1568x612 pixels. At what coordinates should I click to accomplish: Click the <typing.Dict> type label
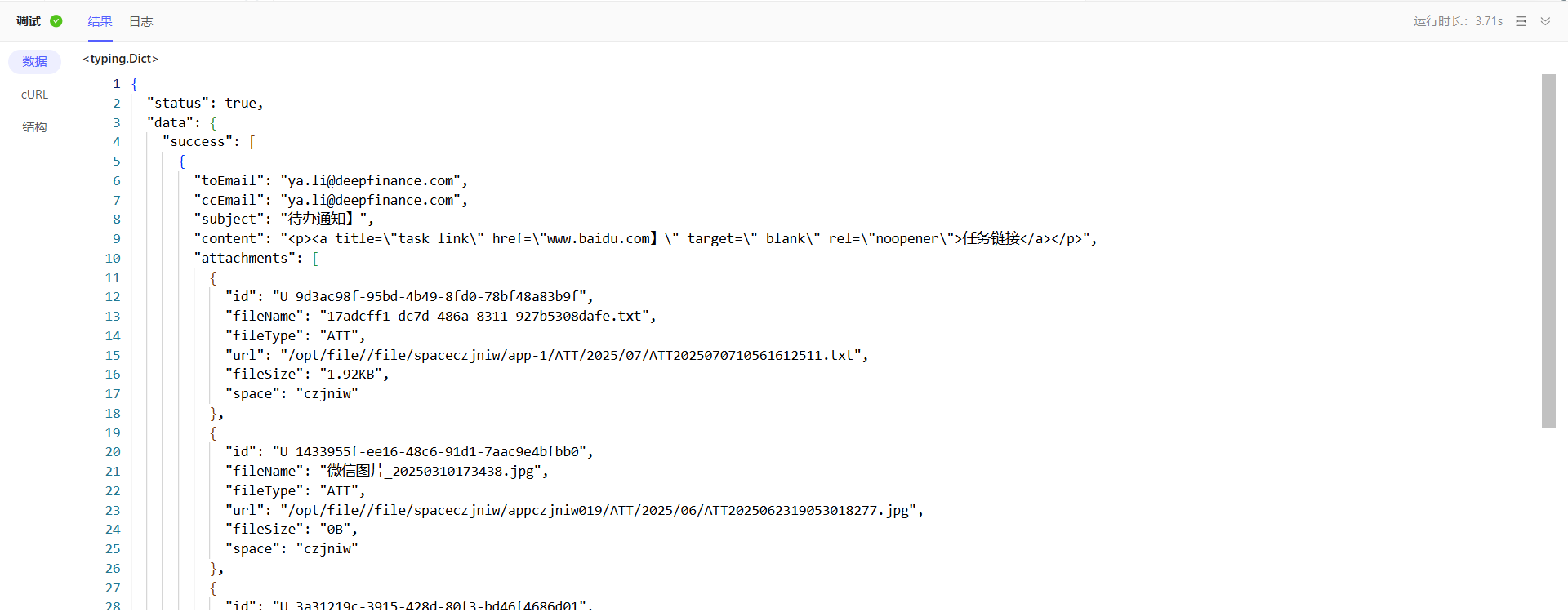tap(120, 59)
